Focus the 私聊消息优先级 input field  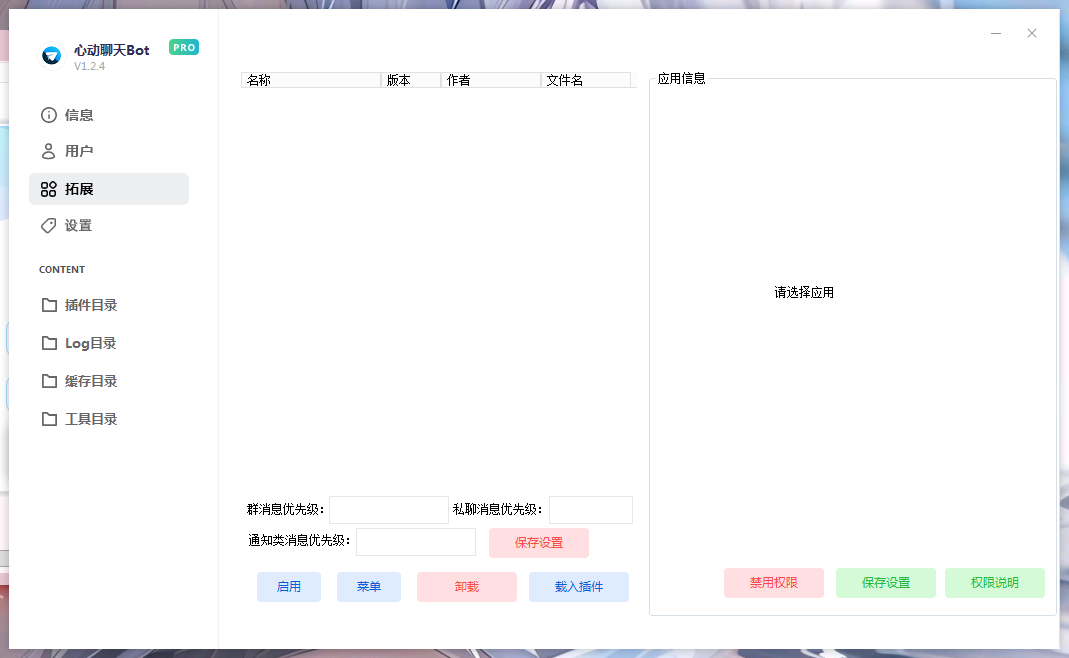591,510
